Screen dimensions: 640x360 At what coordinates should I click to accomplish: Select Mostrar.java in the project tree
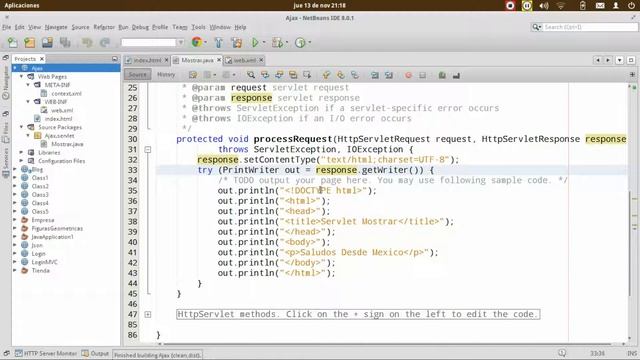[67, 144]
